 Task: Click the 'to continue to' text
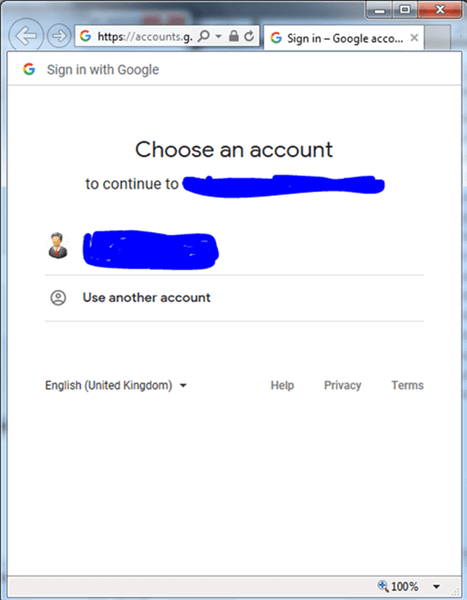coord(132,184)
